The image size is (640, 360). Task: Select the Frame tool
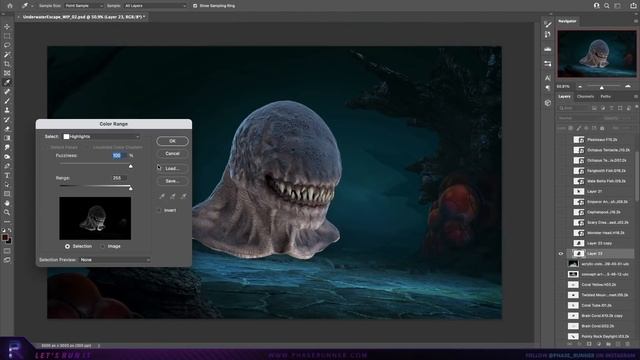point(7,73)
